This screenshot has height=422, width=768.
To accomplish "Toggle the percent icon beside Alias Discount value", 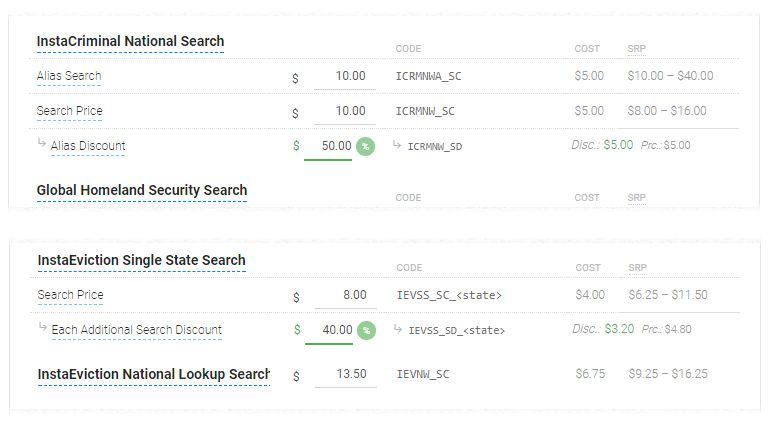I will [x=365, y=146].
